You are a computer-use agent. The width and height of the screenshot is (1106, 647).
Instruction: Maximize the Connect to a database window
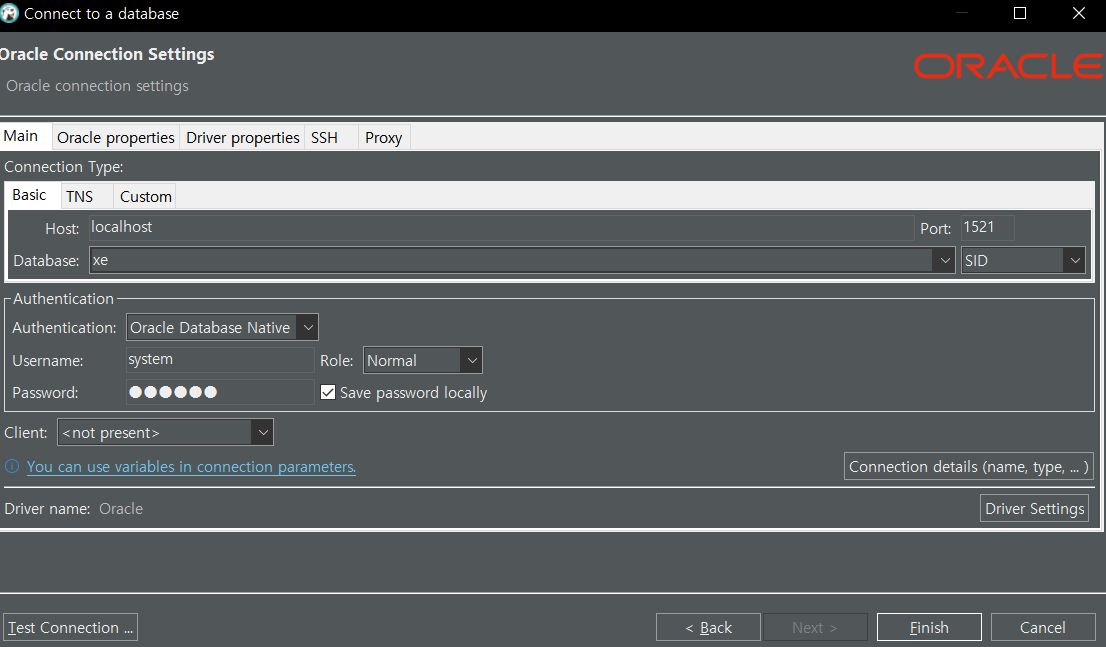[x=1020, y=13]
